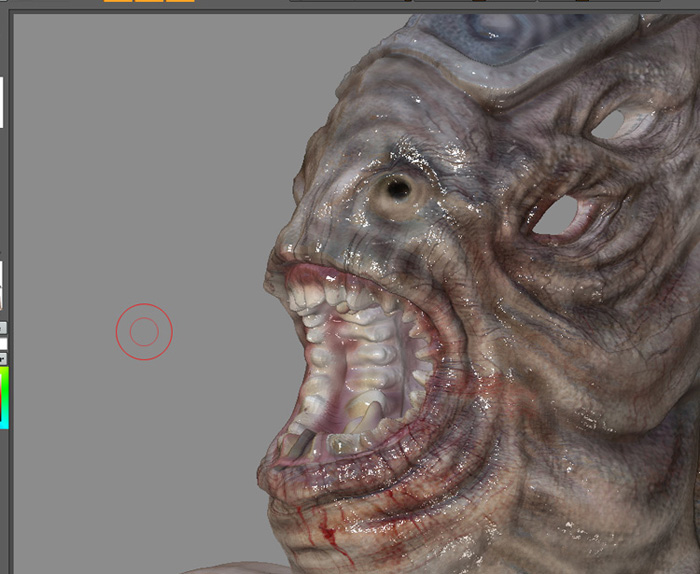This screenshot has width=700, height=574.
Task: Pick a hue from the green-cyan color picker strip
Action: [x=4, y=397]
